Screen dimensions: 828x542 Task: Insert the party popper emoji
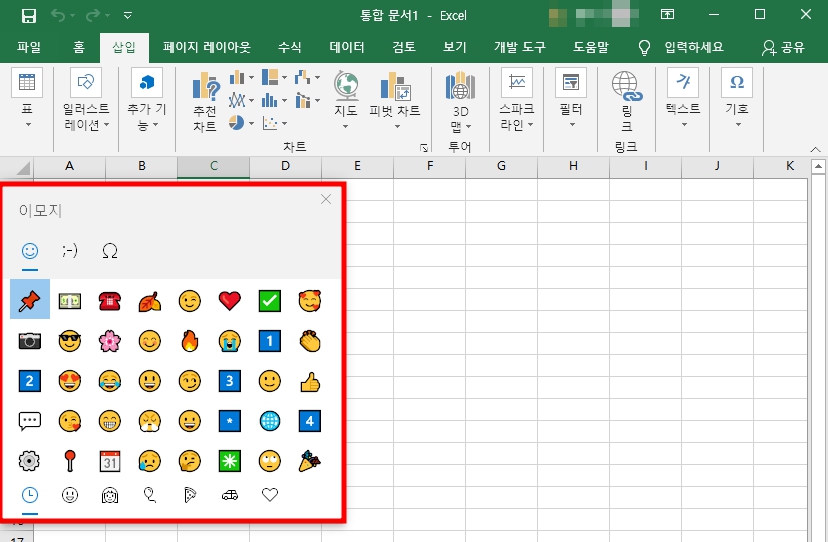click(x=310, y=461)
